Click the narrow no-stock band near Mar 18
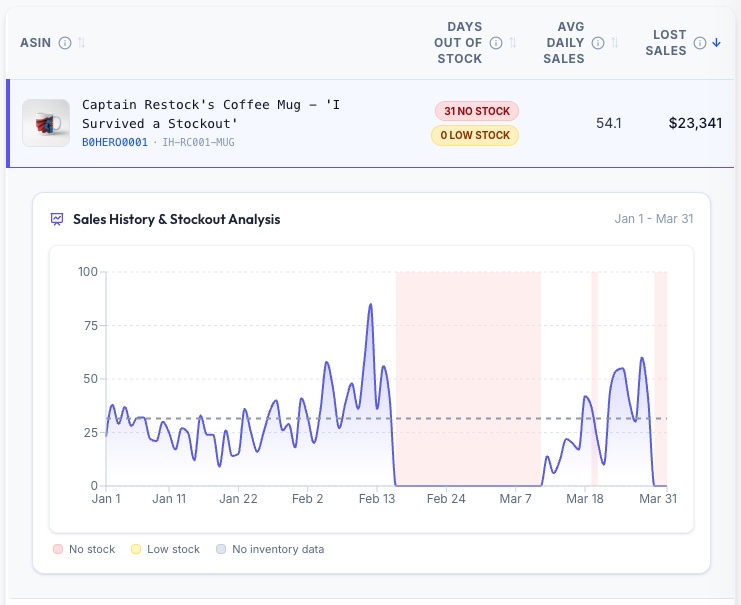Image resolution: width=741 pixels, height=605 pixels. pos(595,378)
